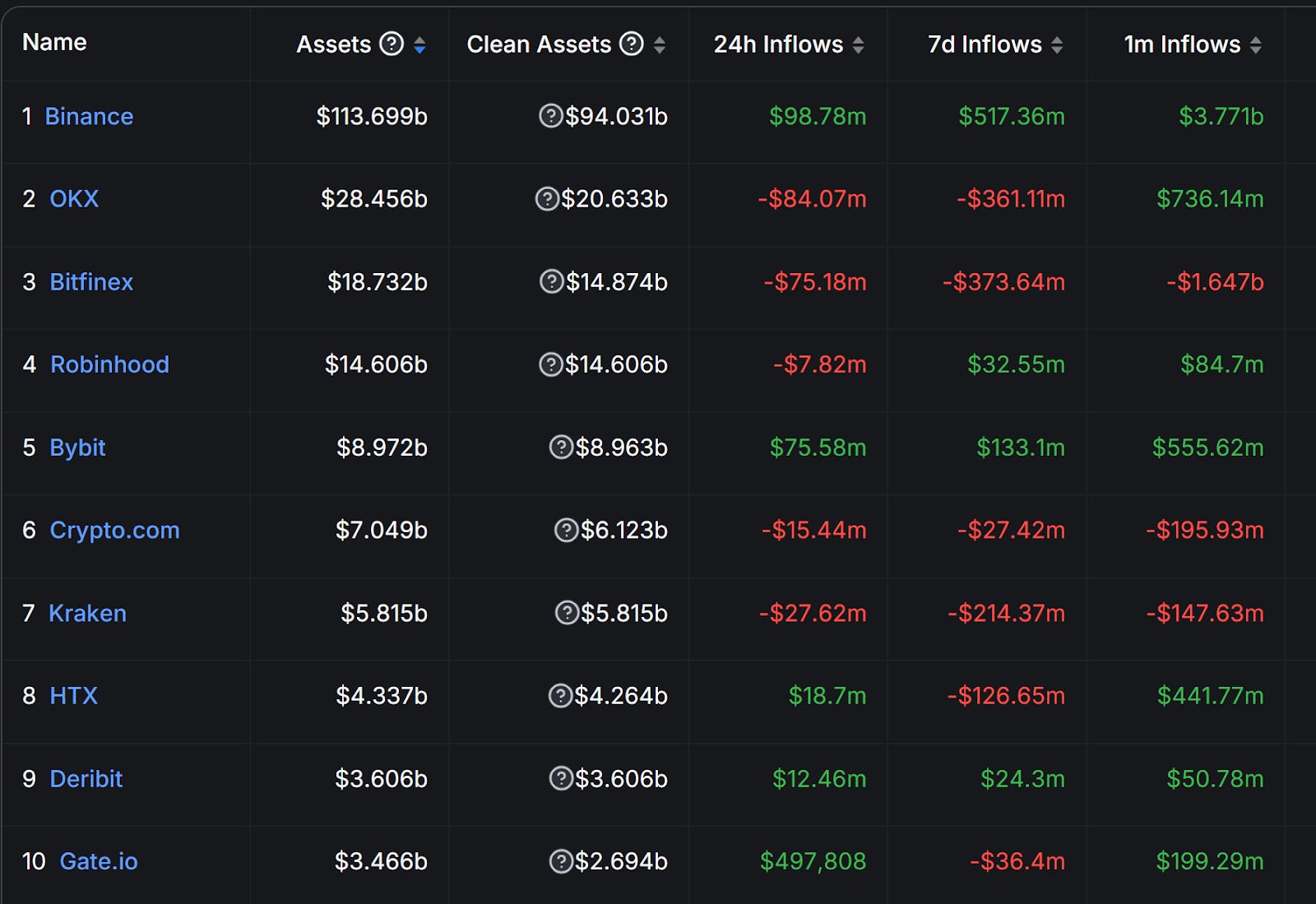The image size is (1316, 904).
Task: Open the Binance exchange link
Action: click(x=89, y=116)
